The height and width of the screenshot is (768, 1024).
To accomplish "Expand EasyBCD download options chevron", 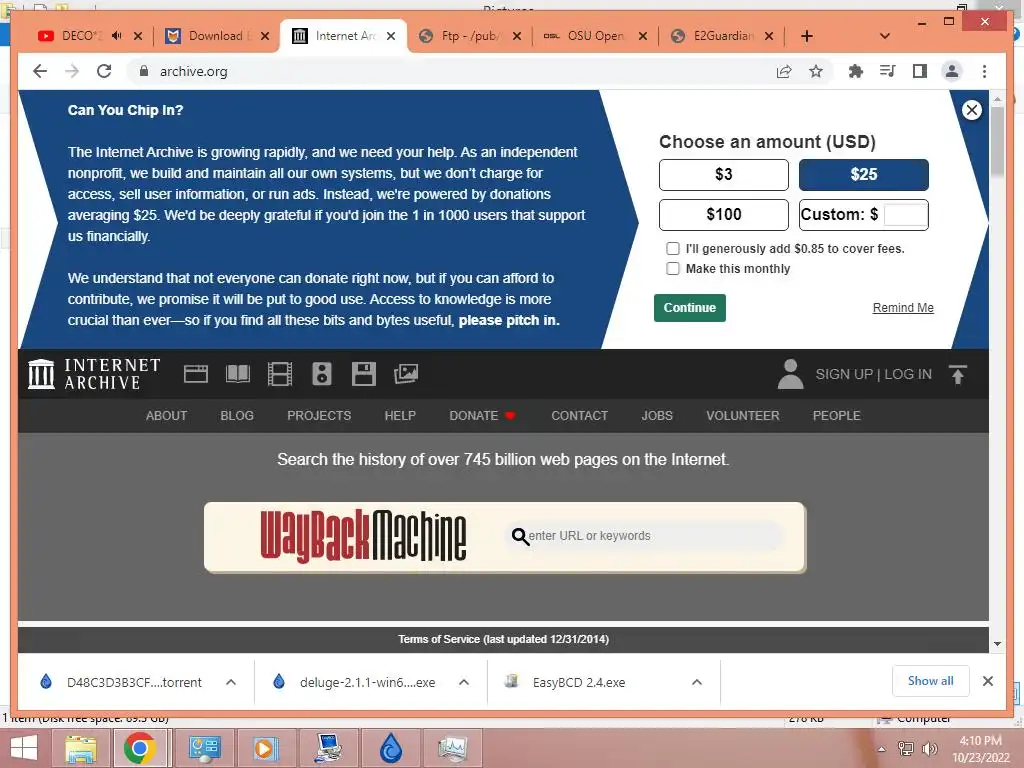I will click(697, 682).
